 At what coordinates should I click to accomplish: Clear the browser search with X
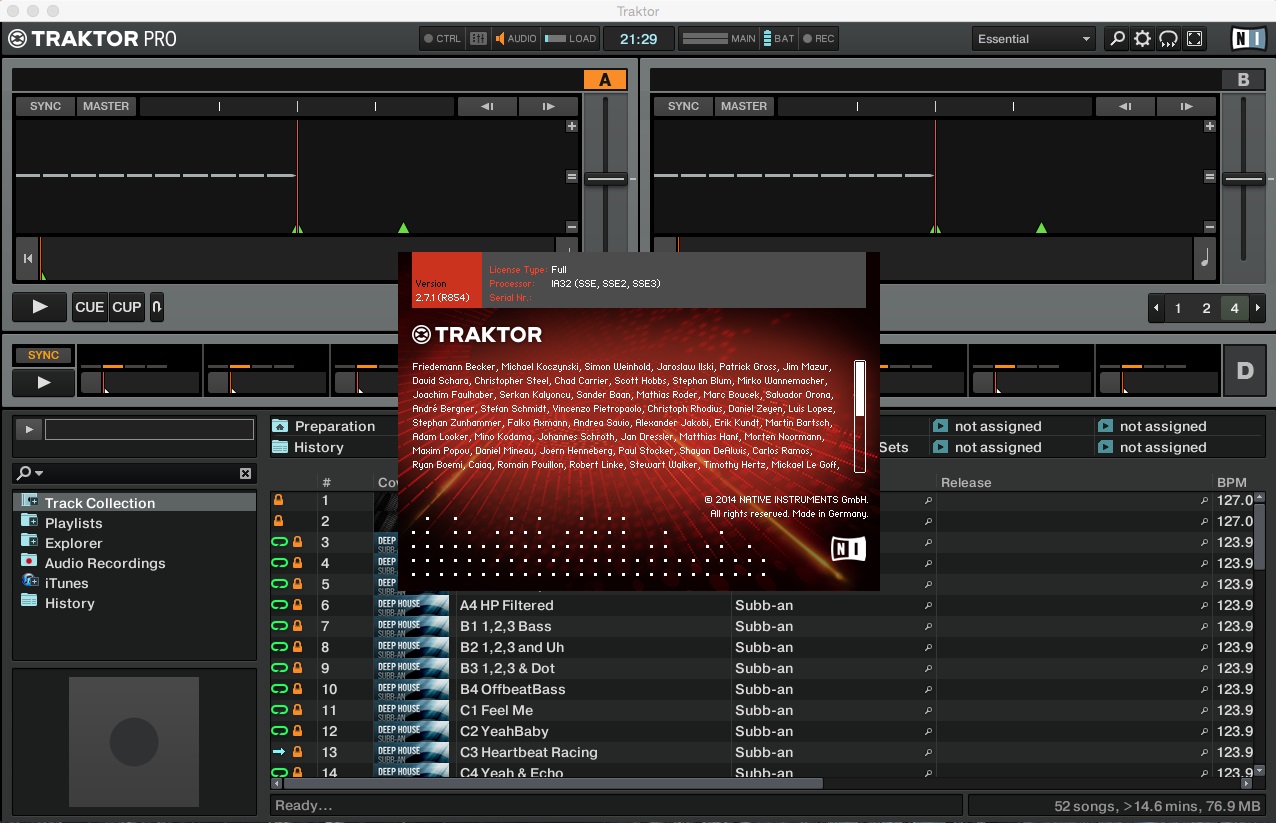(245, 473)
